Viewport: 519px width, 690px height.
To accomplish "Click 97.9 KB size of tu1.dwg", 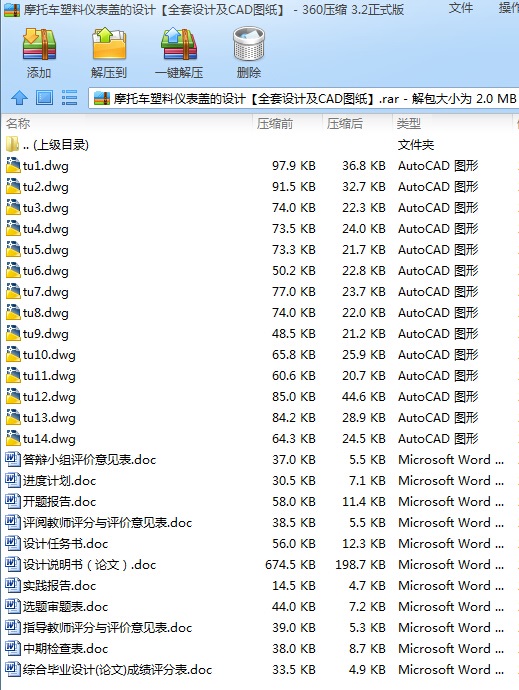I will 294,165.
